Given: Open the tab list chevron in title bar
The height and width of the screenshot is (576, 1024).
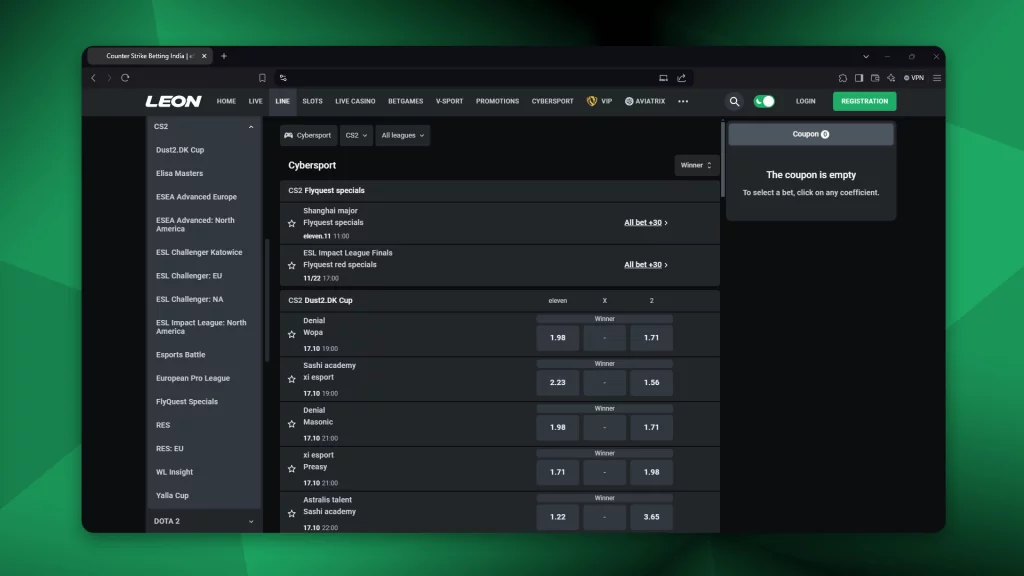Looking at the screenshot, I should 866,57.
